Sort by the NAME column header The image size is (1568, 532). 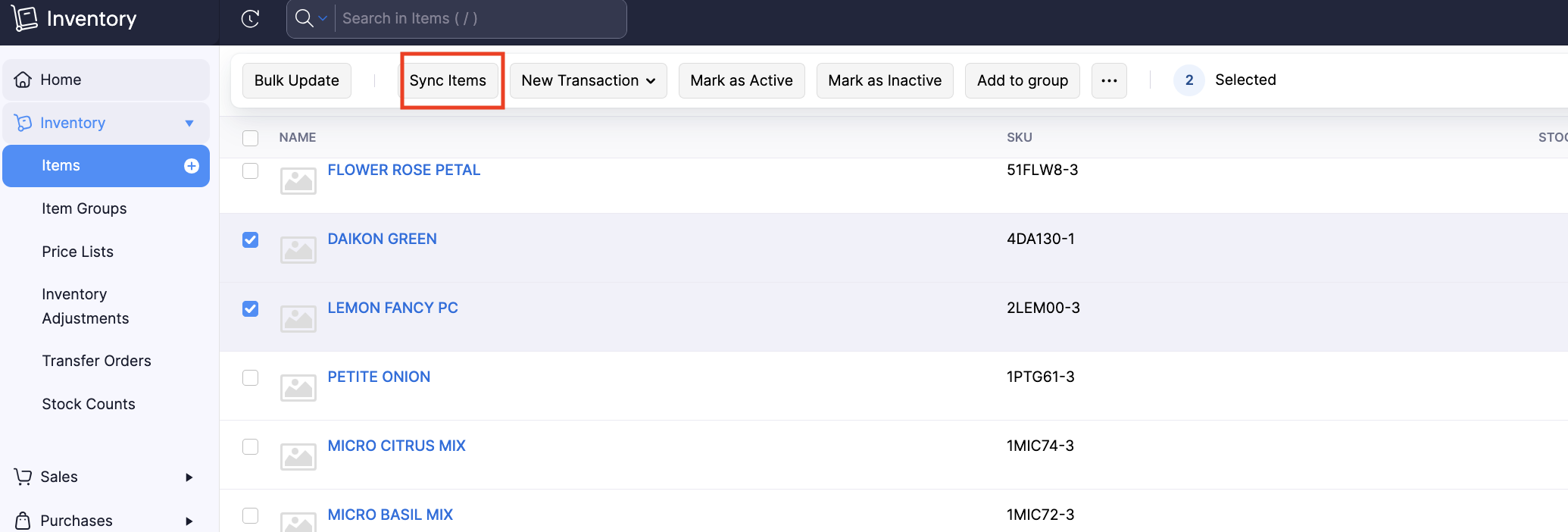pos(298,137)
